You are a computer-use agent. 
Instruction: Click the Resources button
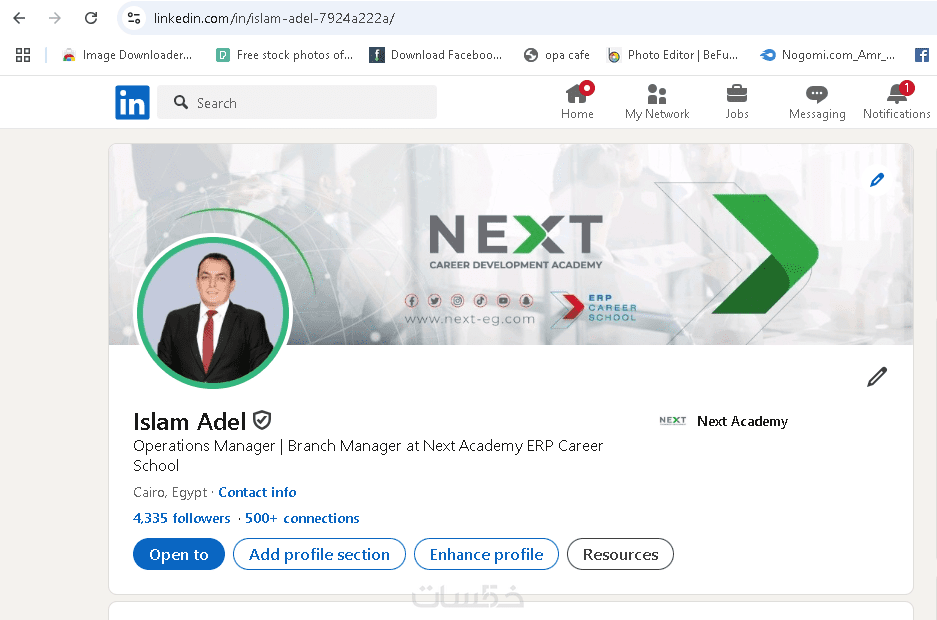pos(620,554)
